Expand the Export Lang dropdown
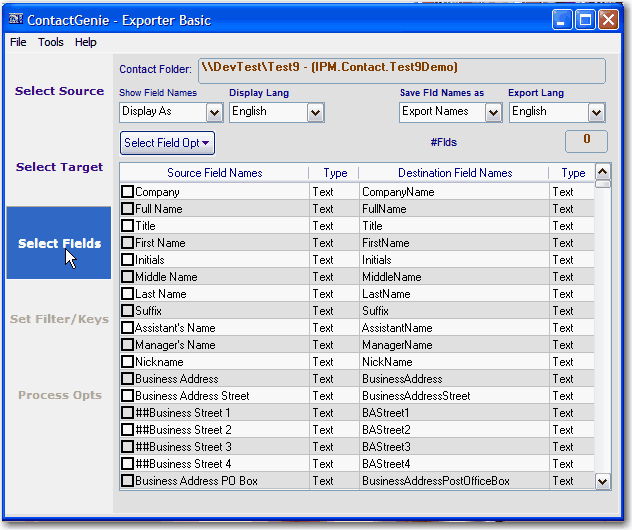This screenshot has width=632, height=530. point(597,113)
